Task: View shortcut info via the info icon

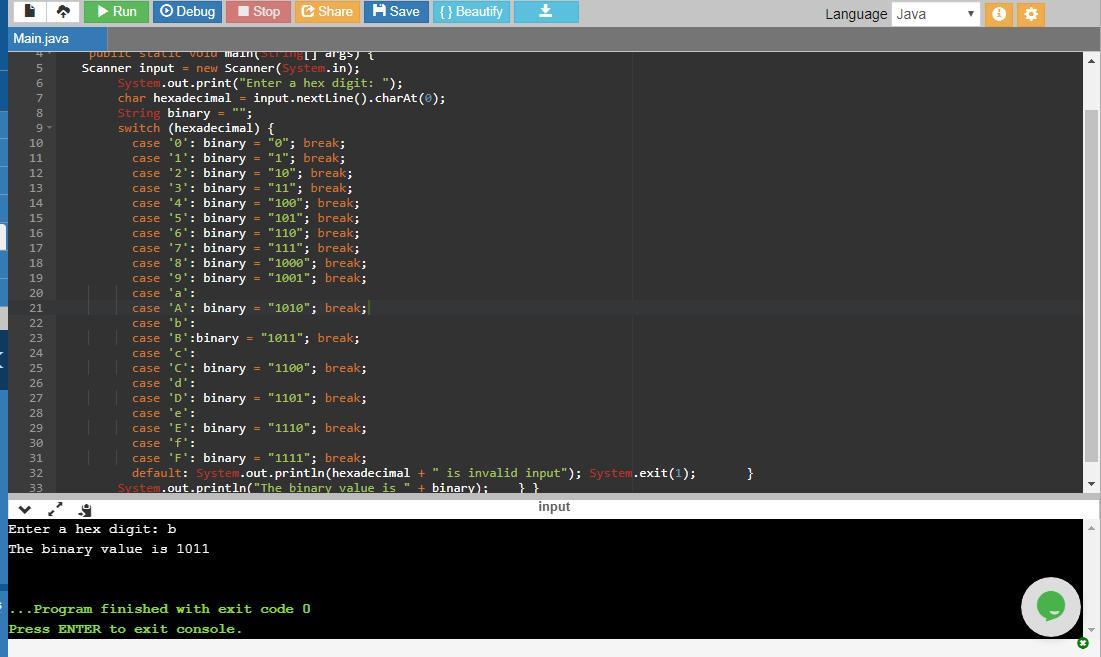Action: (x=996, y=13)
